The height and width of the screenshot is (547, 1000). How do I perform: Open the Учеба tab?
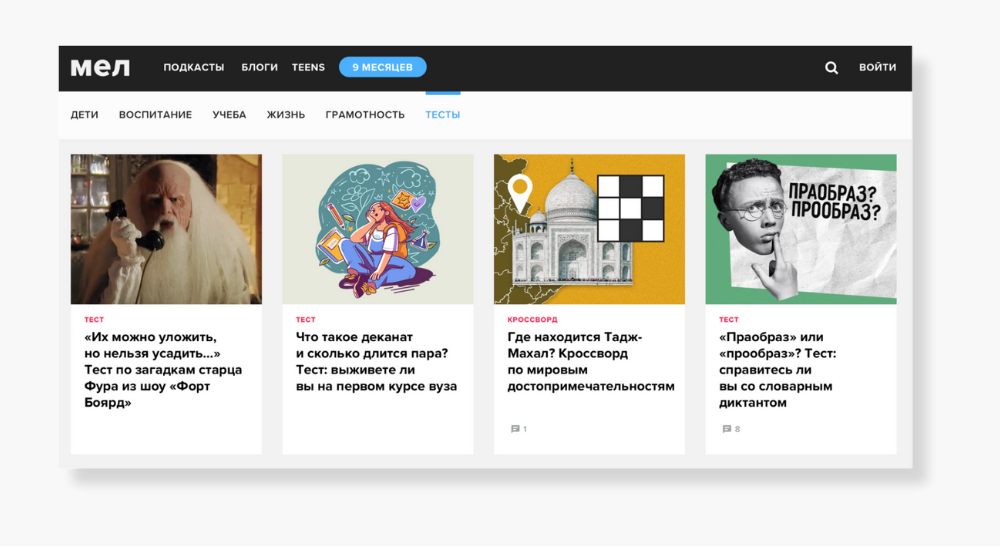click(229, 115)
